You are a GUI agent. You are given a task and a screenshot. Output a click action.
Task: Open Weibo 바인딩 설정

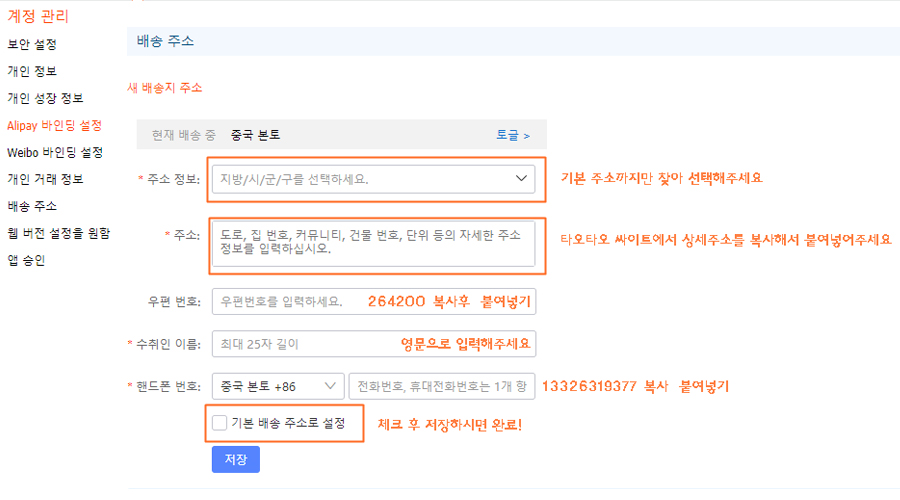pos(55,152)
